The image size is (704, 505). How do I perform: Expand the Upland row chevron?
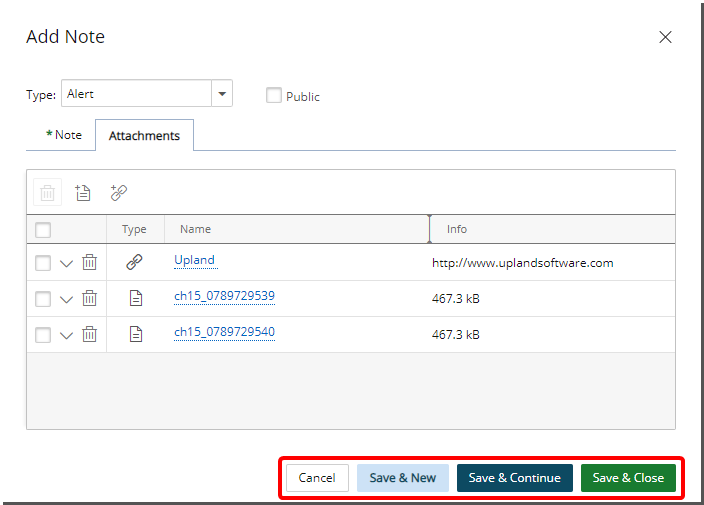tap(66, 263)
